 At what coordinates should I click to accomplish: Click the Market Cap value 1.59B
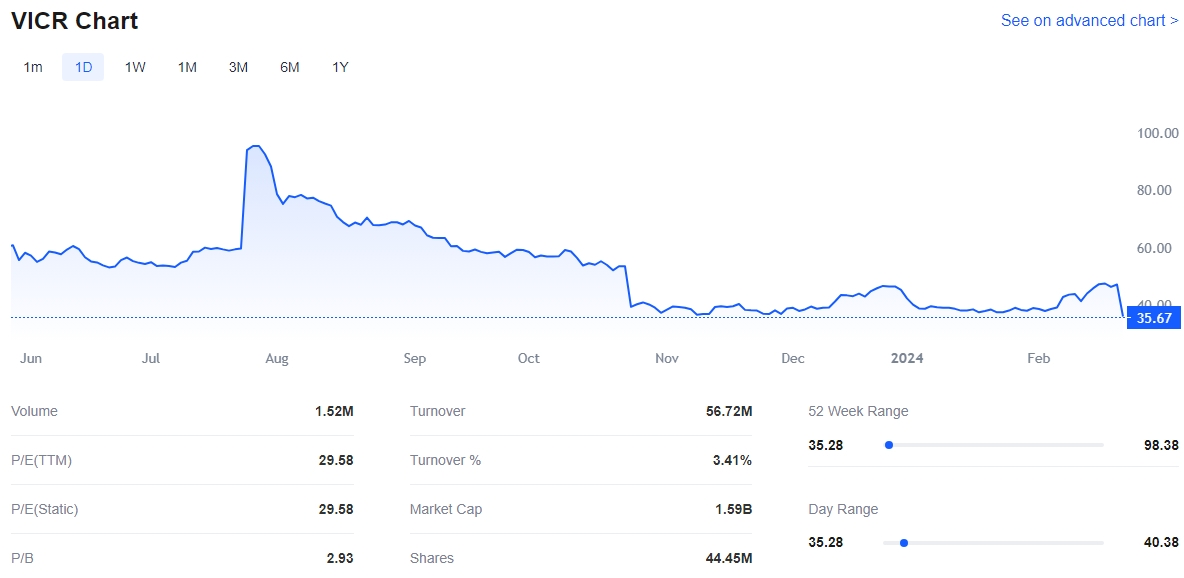tap(732, 509)
